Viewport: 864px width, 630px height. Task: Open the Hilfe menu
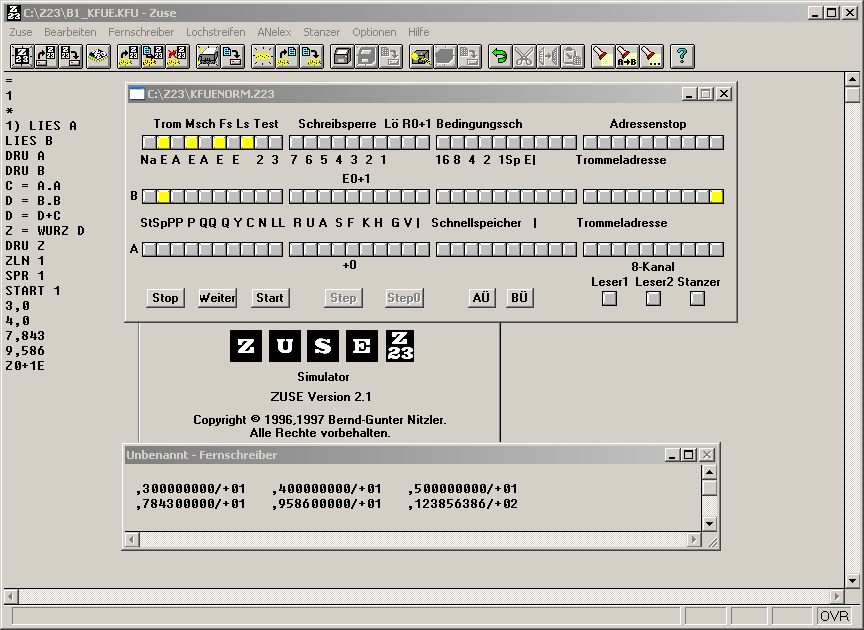419,32
